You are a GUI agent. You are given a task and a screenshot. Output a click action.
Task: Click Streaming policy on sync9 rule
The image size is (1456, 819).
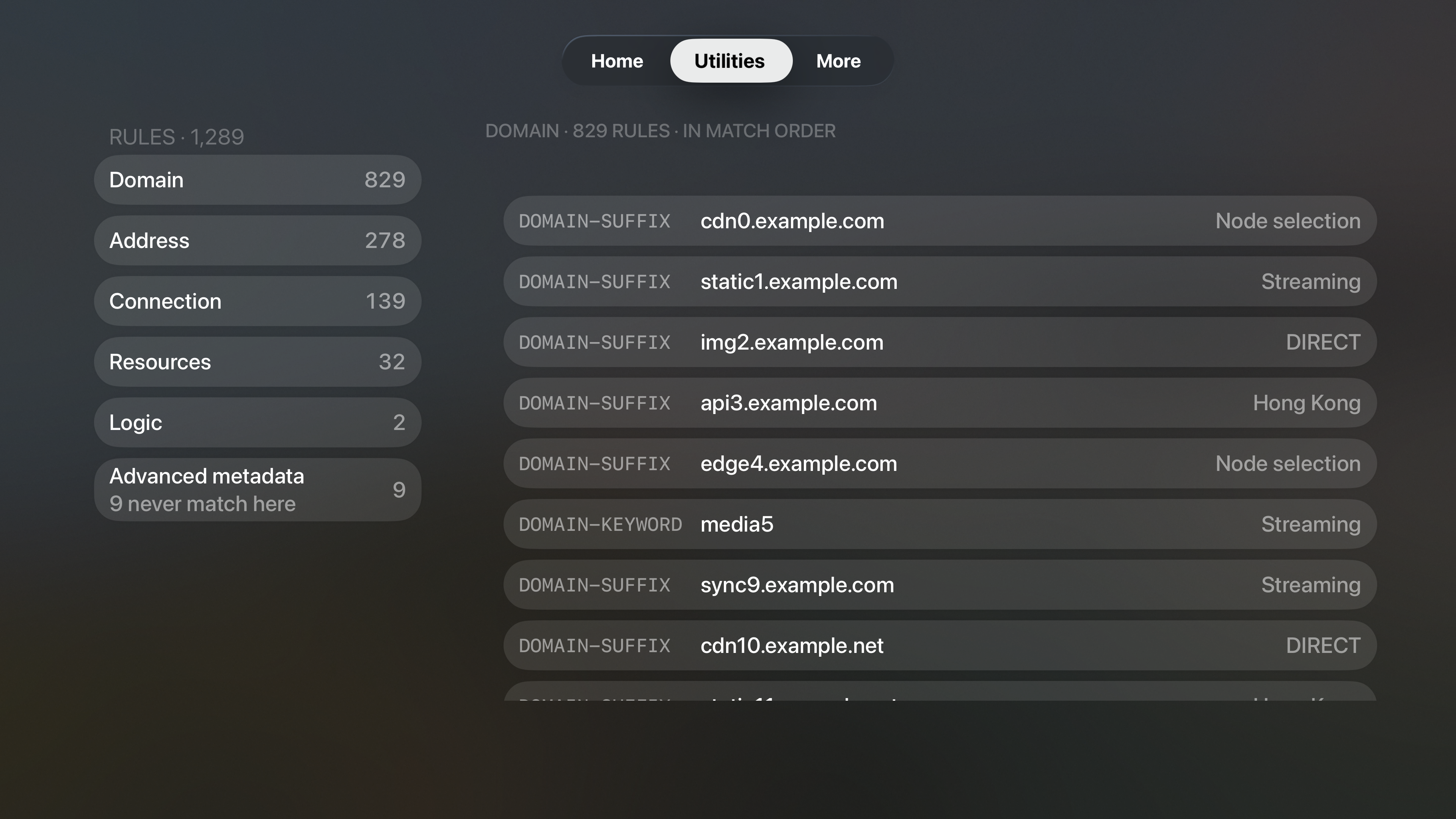coord(1311,585)
